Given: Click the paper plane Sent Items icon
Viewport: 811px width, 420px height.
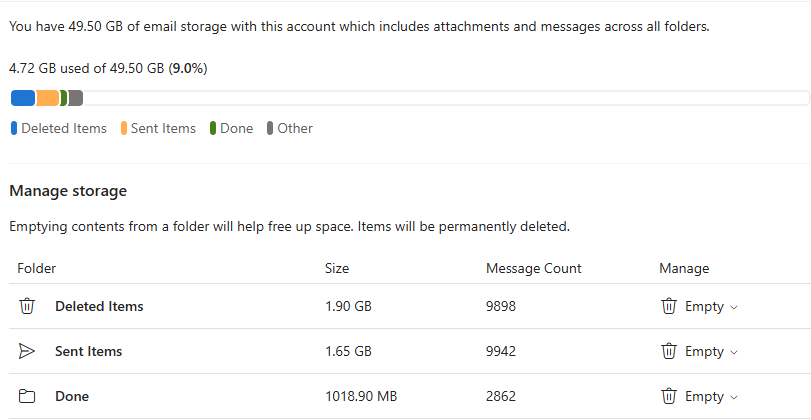Looking at the screenshot, I should click(x=27, y=351).
